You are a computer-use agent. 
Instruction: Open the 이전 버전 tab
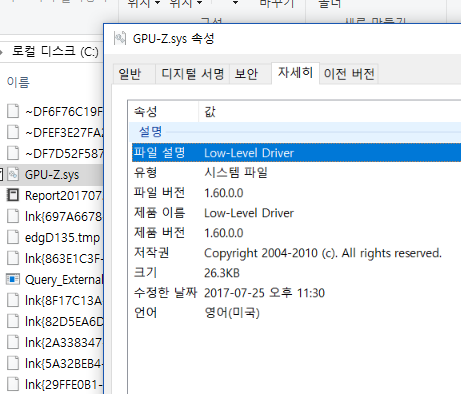[x=349, y=74]
